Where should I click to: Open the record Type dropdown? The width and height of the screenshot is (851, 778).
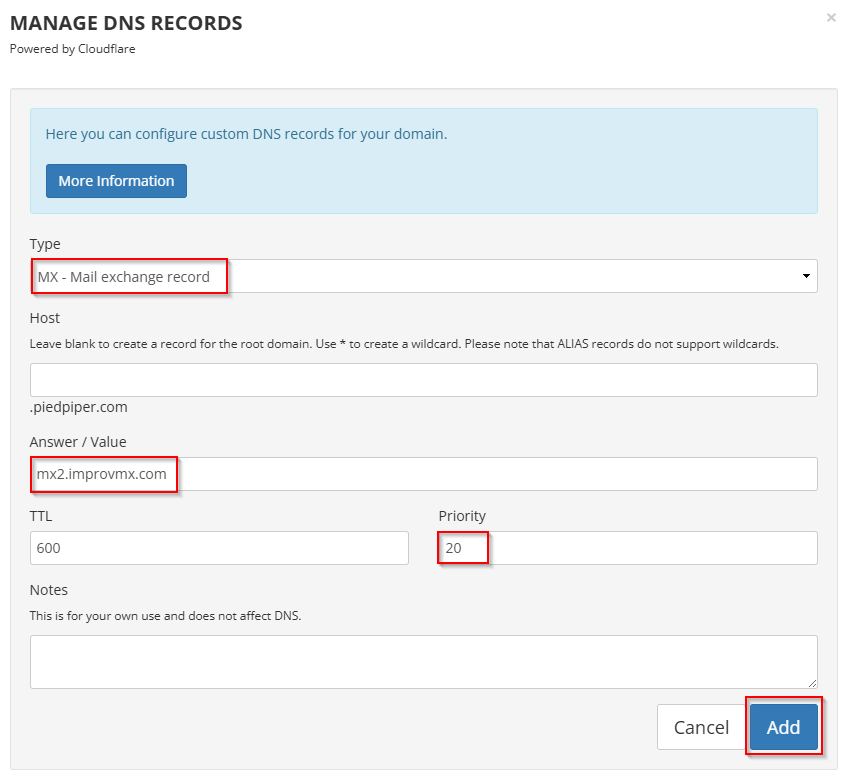pyautogui.click(x=423, y=276)
